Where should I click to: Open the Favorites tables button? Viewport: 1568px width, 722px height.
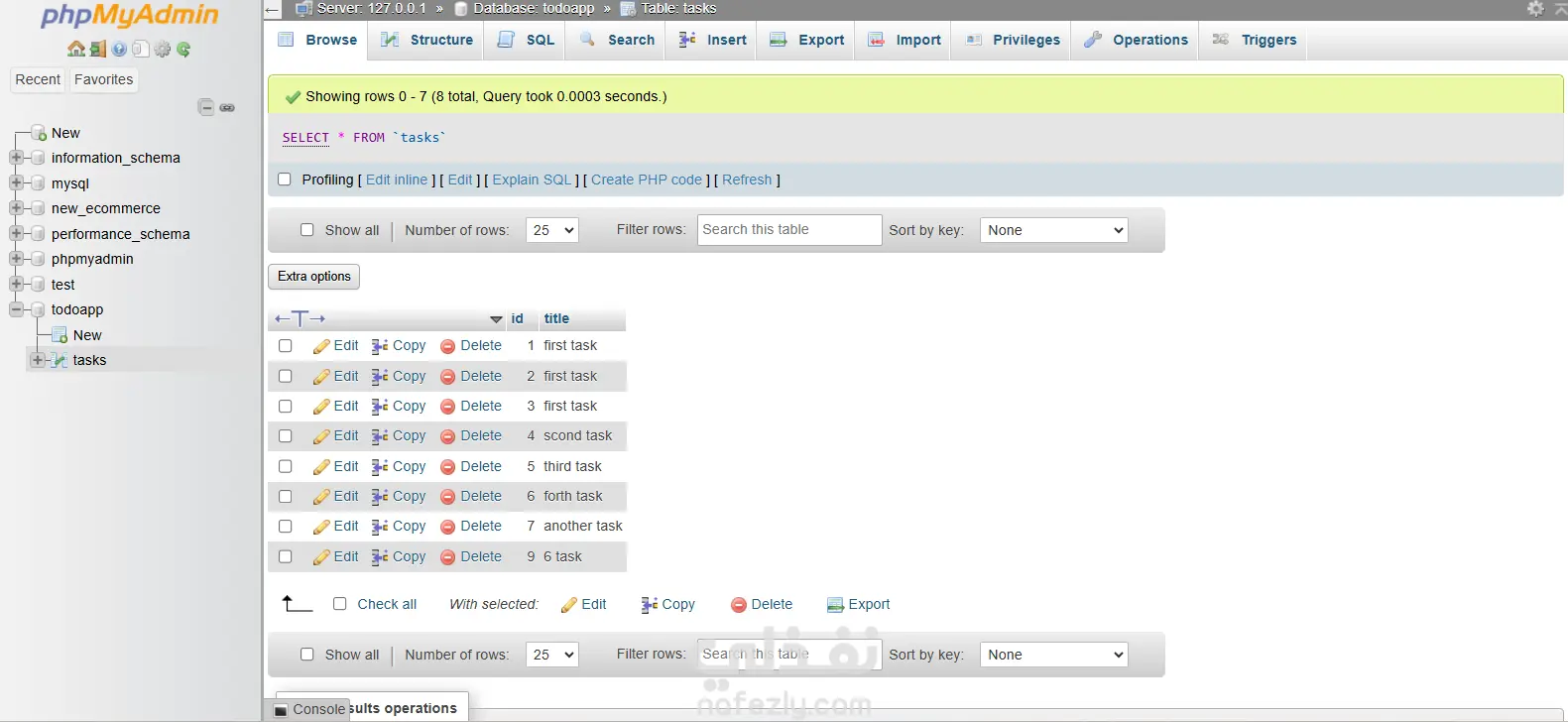(103, 79)
